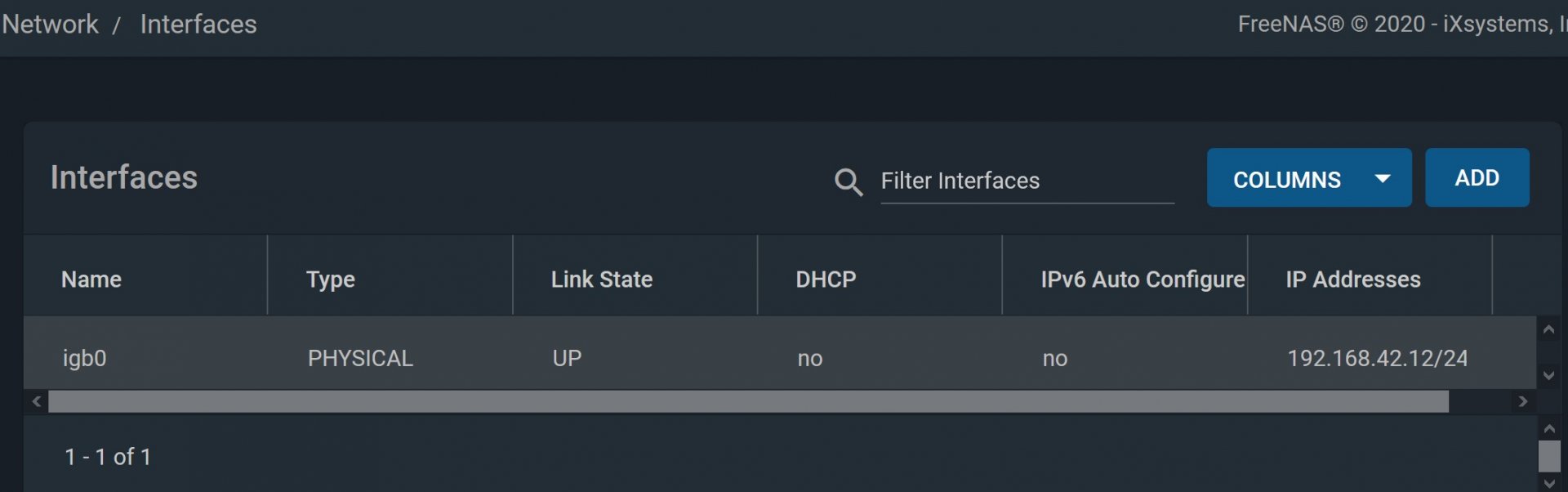1568x492 pixels.
Task: Click the page scrollbar up arrow near pagination
Action: click(x=1549, y=428)
